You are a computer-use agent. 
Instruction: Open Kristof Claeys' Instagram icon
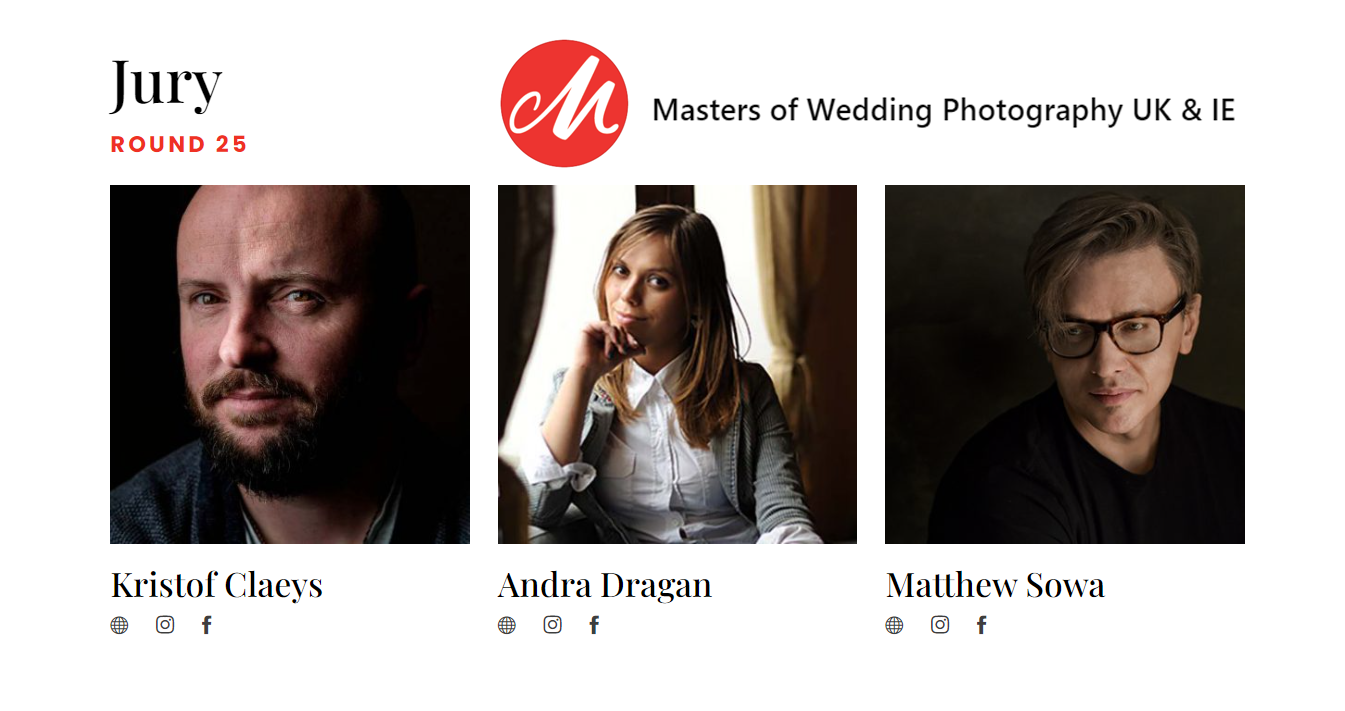[x=165, y=625]
